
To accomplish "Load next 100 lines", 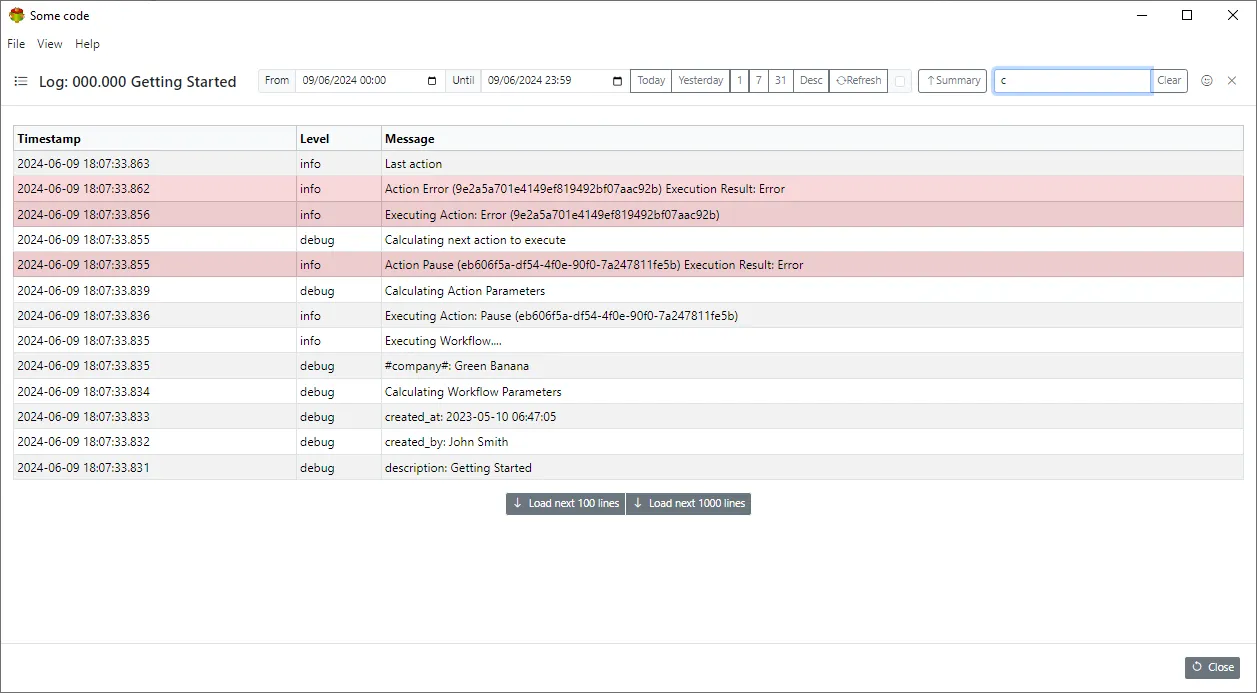I will point(564,503).
